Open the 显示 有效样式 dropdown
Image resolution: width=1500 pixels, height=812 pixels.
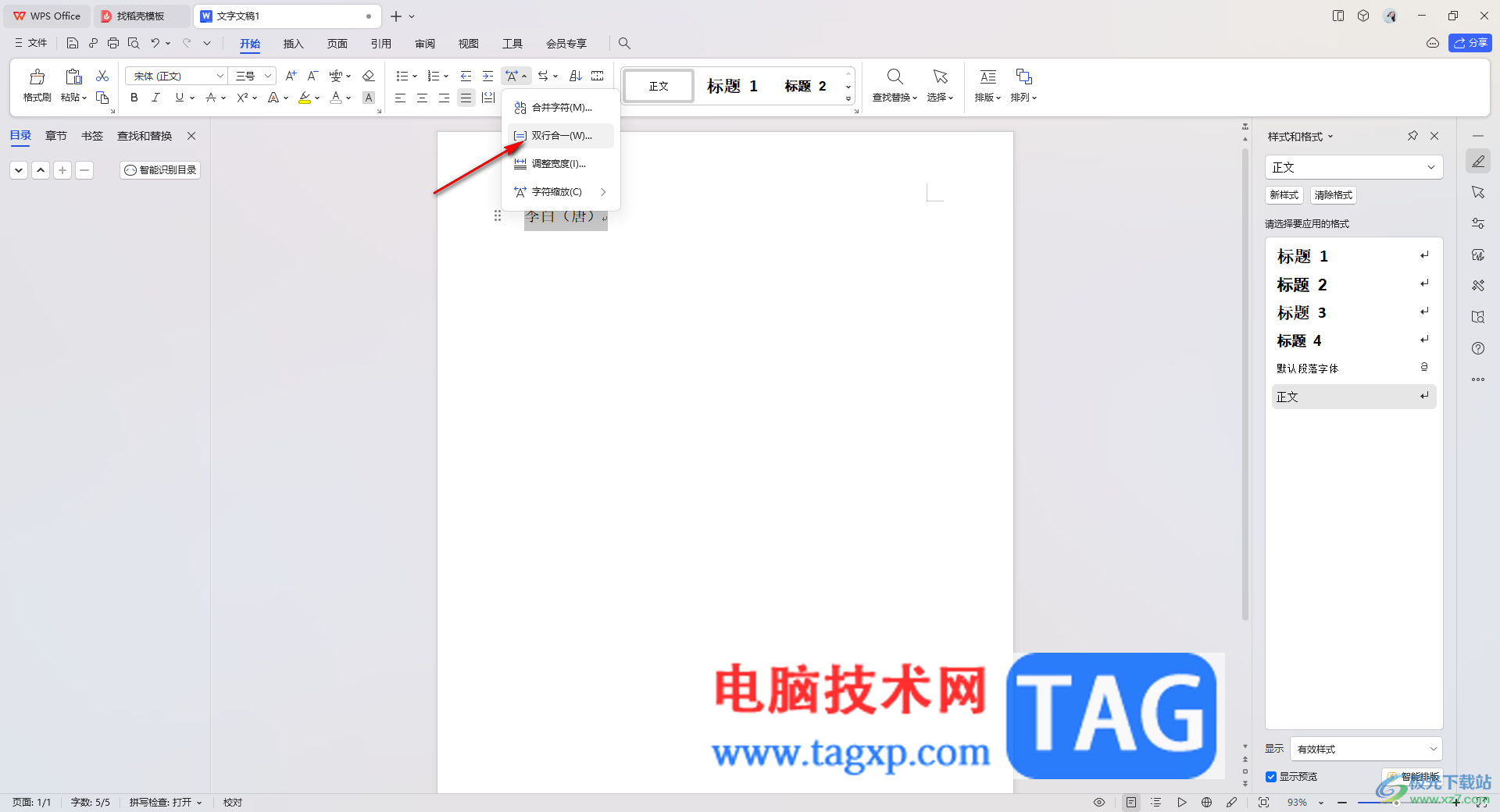point(1366,749)
